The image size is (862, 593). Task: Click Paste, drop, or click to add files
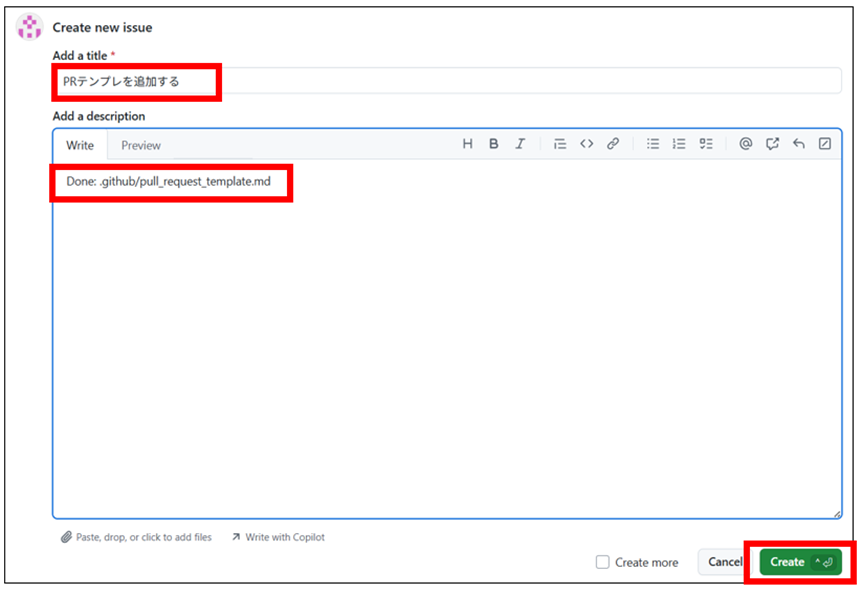(136, 537)
